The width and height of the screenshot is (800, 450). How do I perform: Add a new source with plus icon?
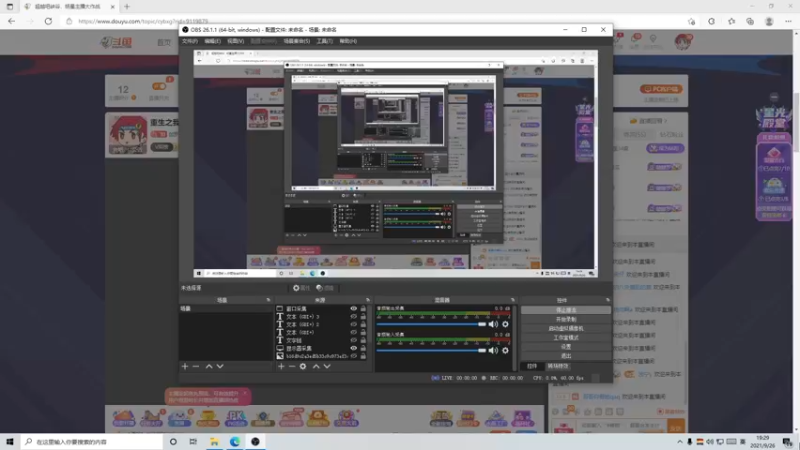coord(281,366)
